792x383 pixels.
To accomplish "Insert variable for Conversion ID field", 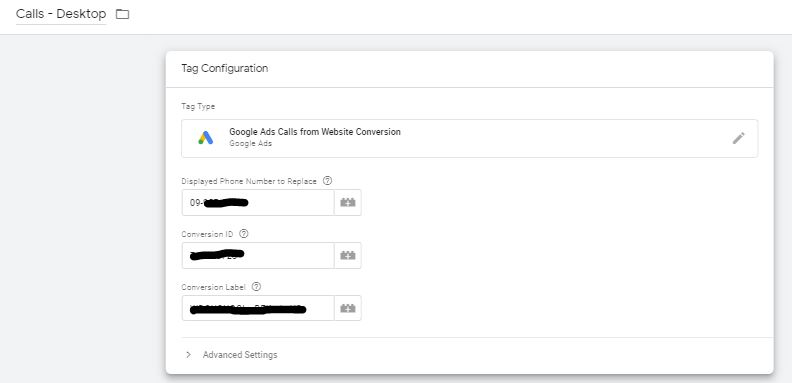I will (348, 255).
